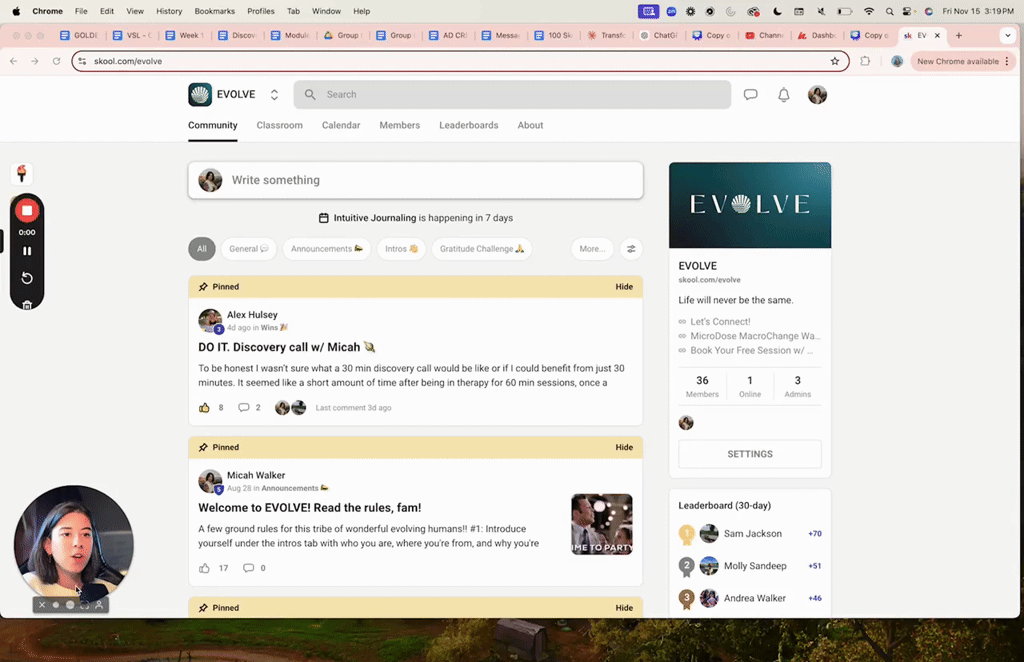Open Welcome to EVOLVE post title

pos(310,508)
